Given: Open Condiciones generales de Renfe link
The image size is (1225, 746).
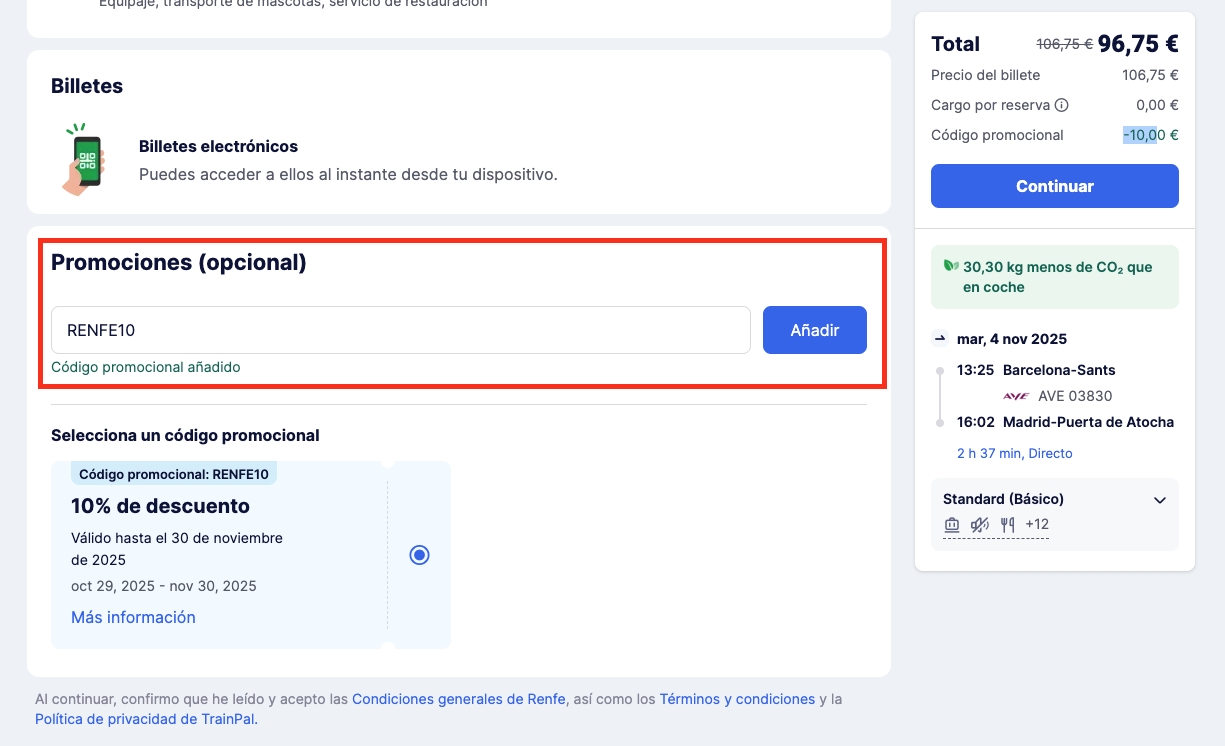Looking at the screenshot, I should coord(459,699).
